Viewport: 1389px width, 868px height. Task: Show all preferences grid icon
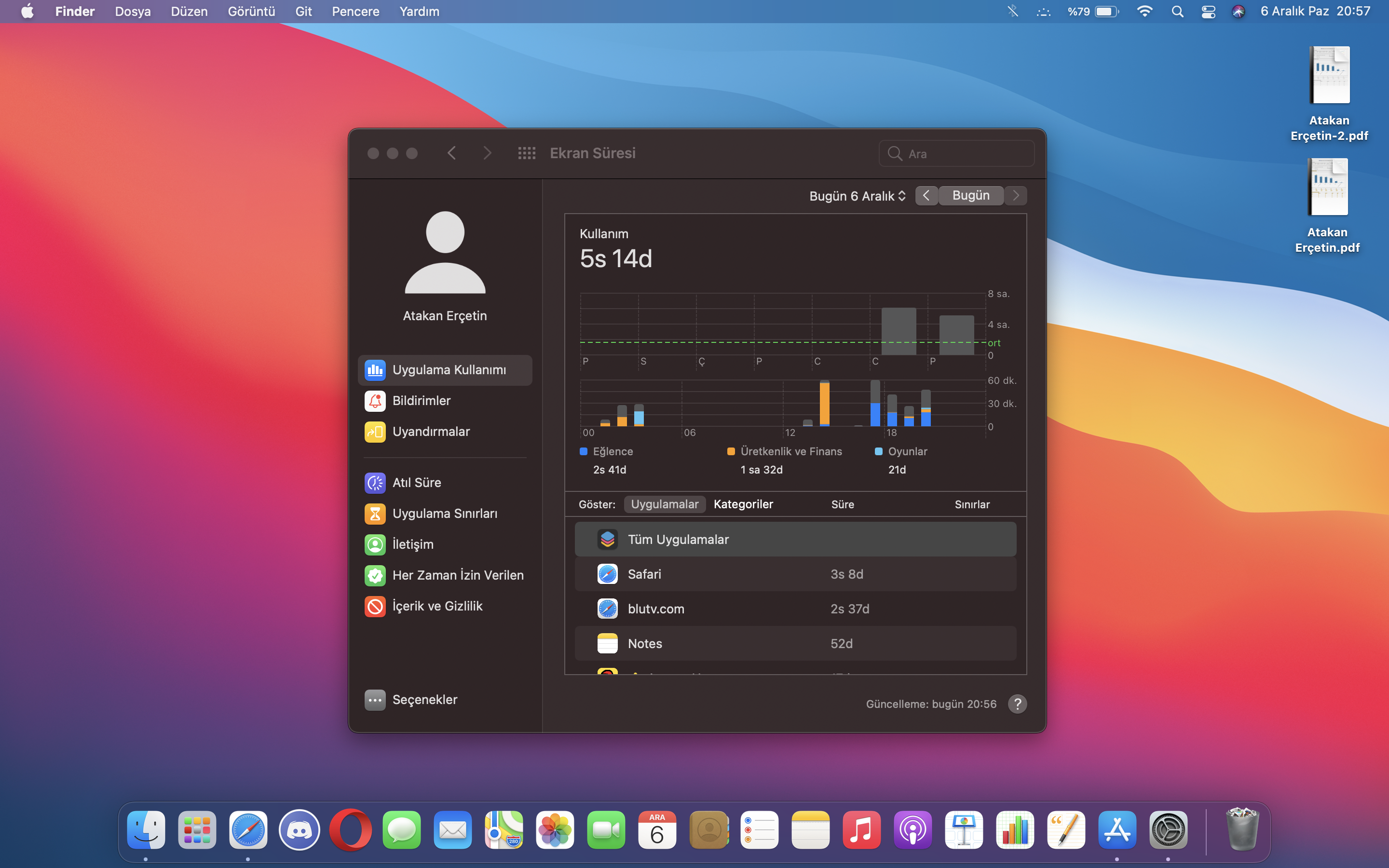[x=526, y=153]
